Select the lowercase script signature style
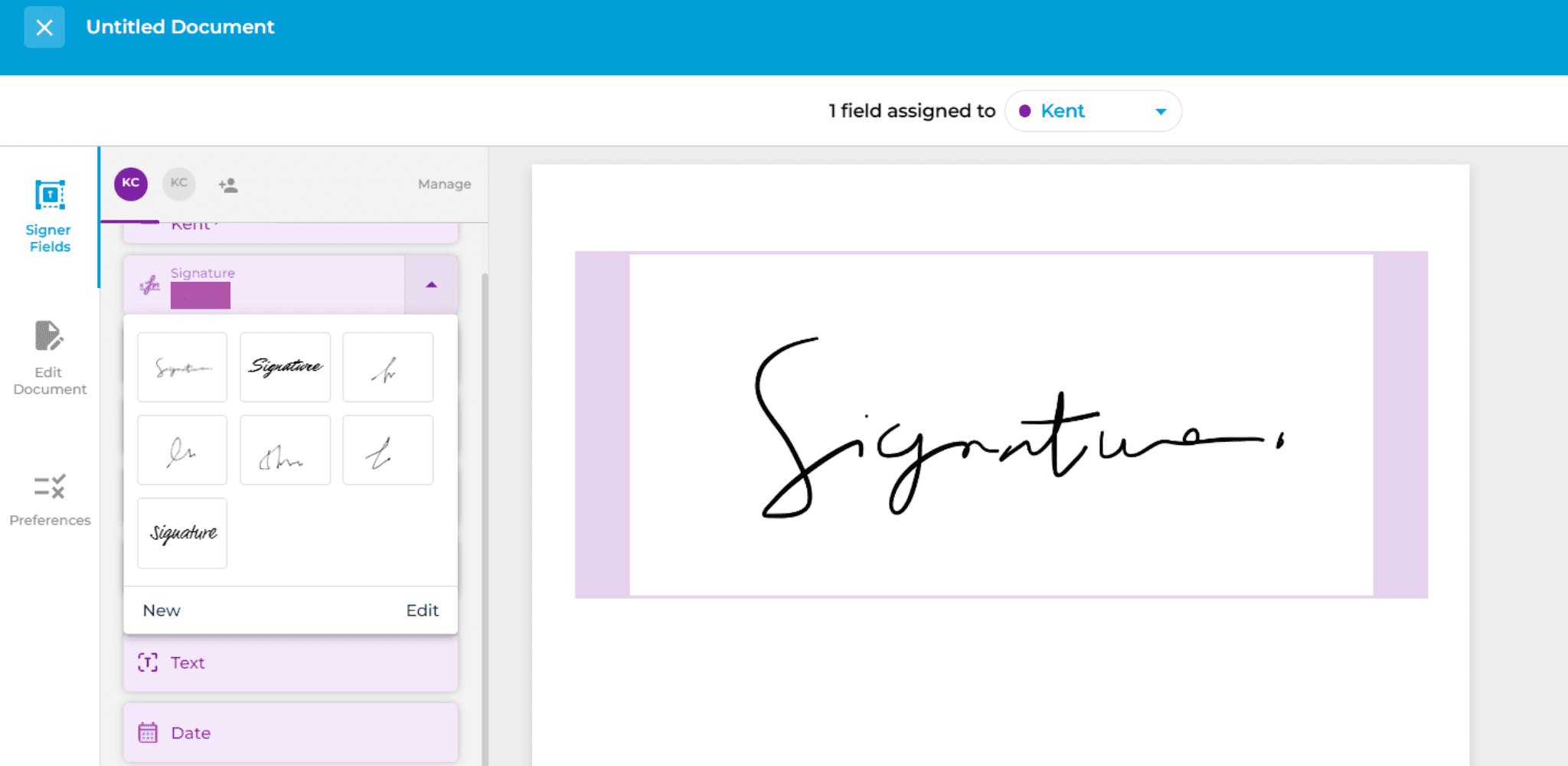1568x766 pixels. click(181, 532)
